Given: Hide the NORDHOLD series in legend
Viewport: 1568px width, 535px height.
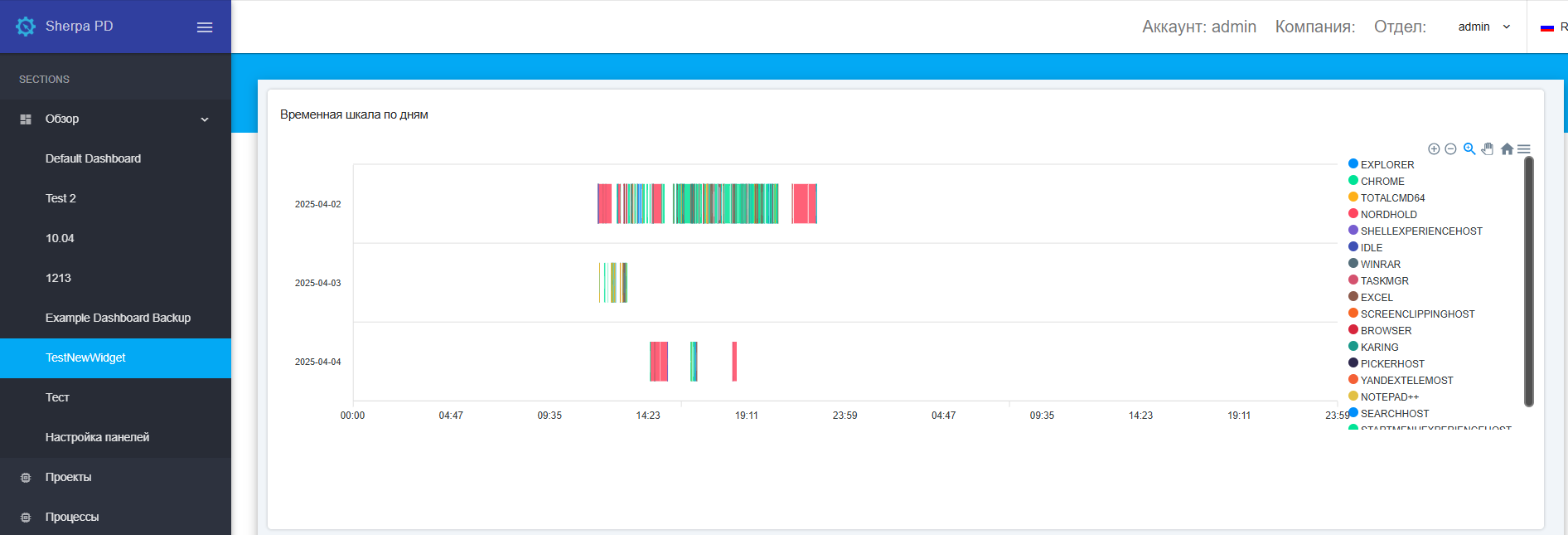Looking at the screenshot, I should (1388, 215).
